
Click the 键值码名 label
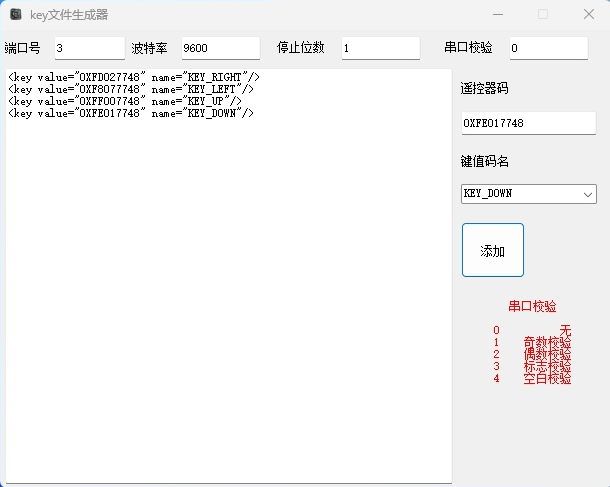click(x=484, y=162)
